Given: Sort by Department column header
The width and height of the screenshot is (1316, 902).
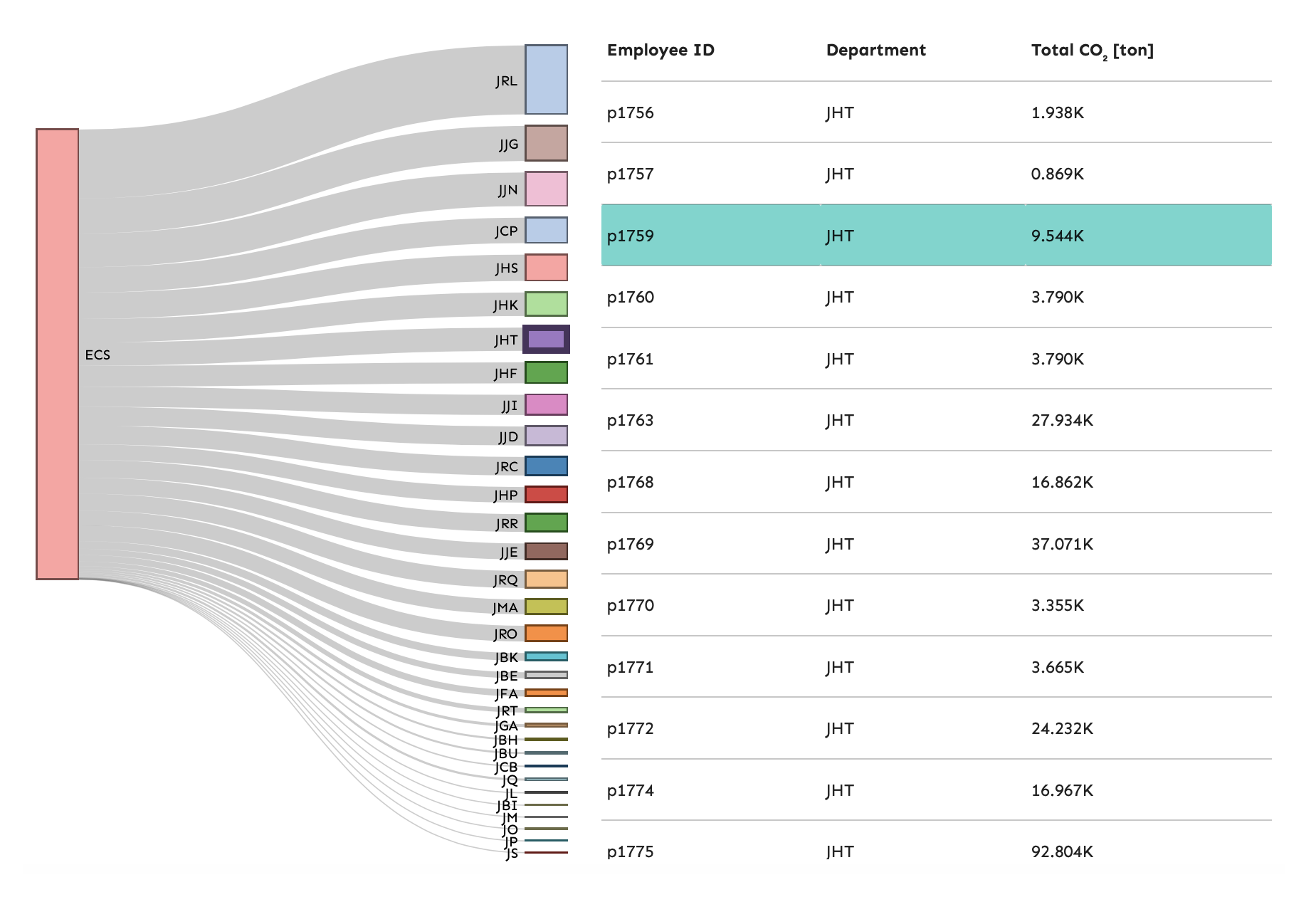Looking at the screenshot, I should 875,50.
